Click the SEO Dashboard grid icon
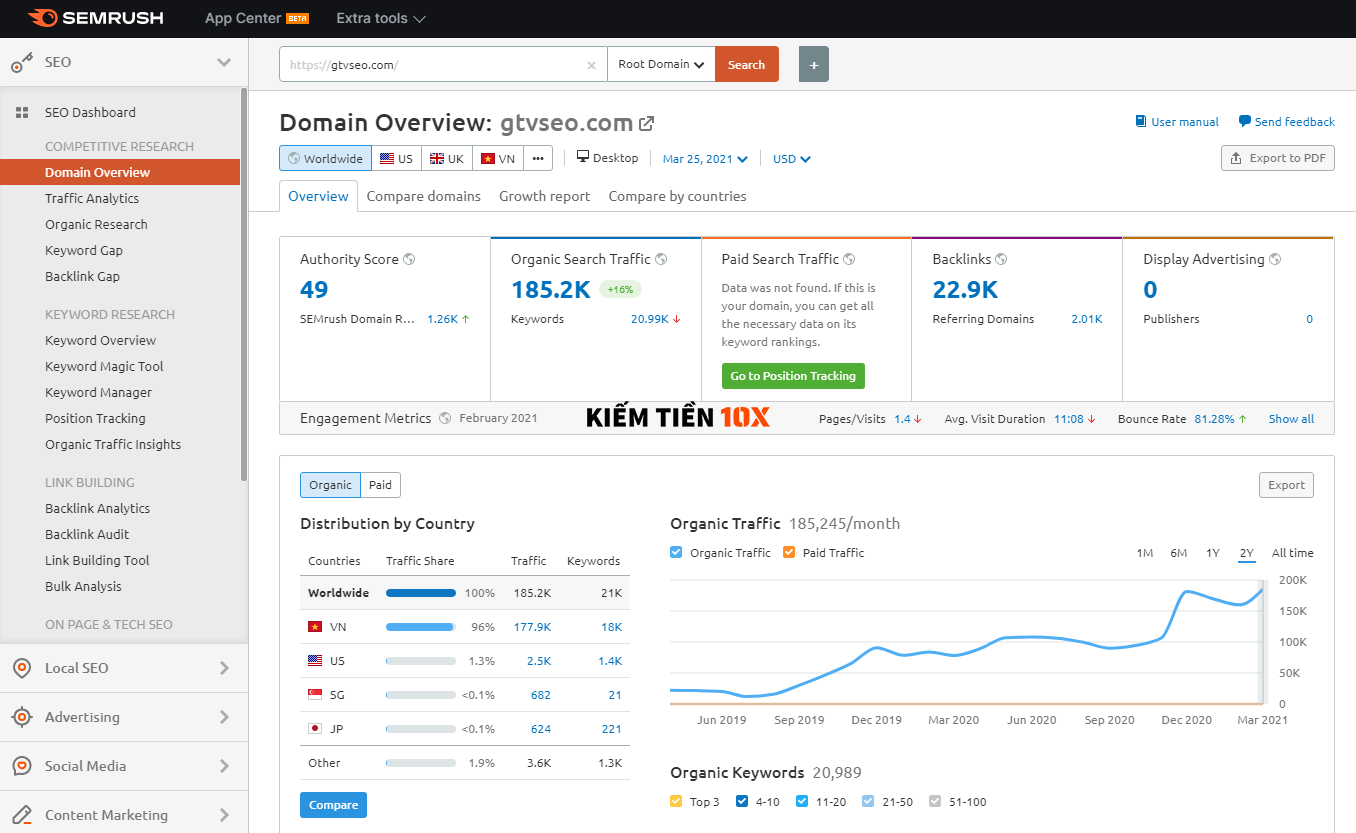Screen dimensions: 1356x833 pos(22,113)
